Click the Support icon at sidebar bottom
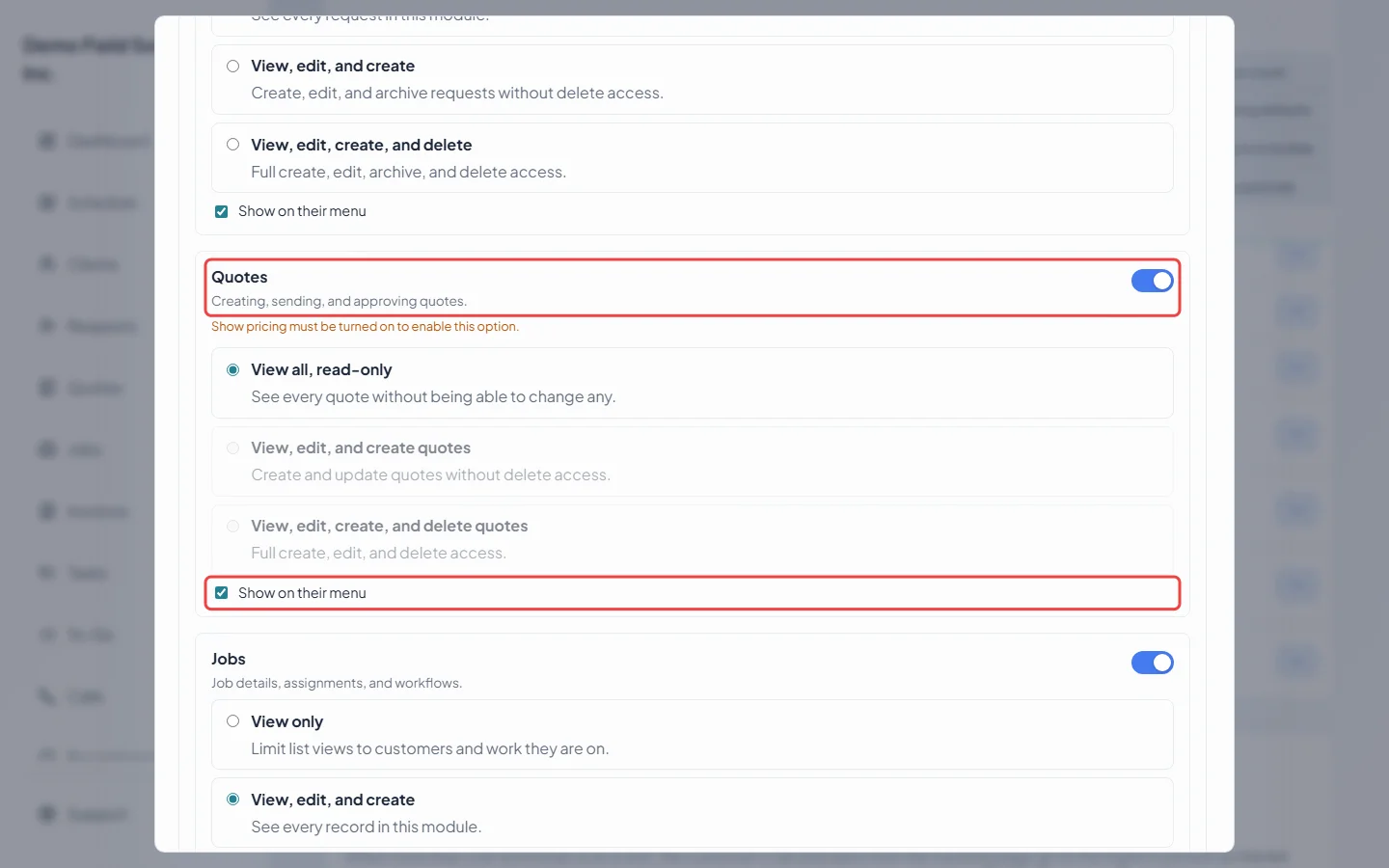The image size is (1389, 868). [46, 814]
